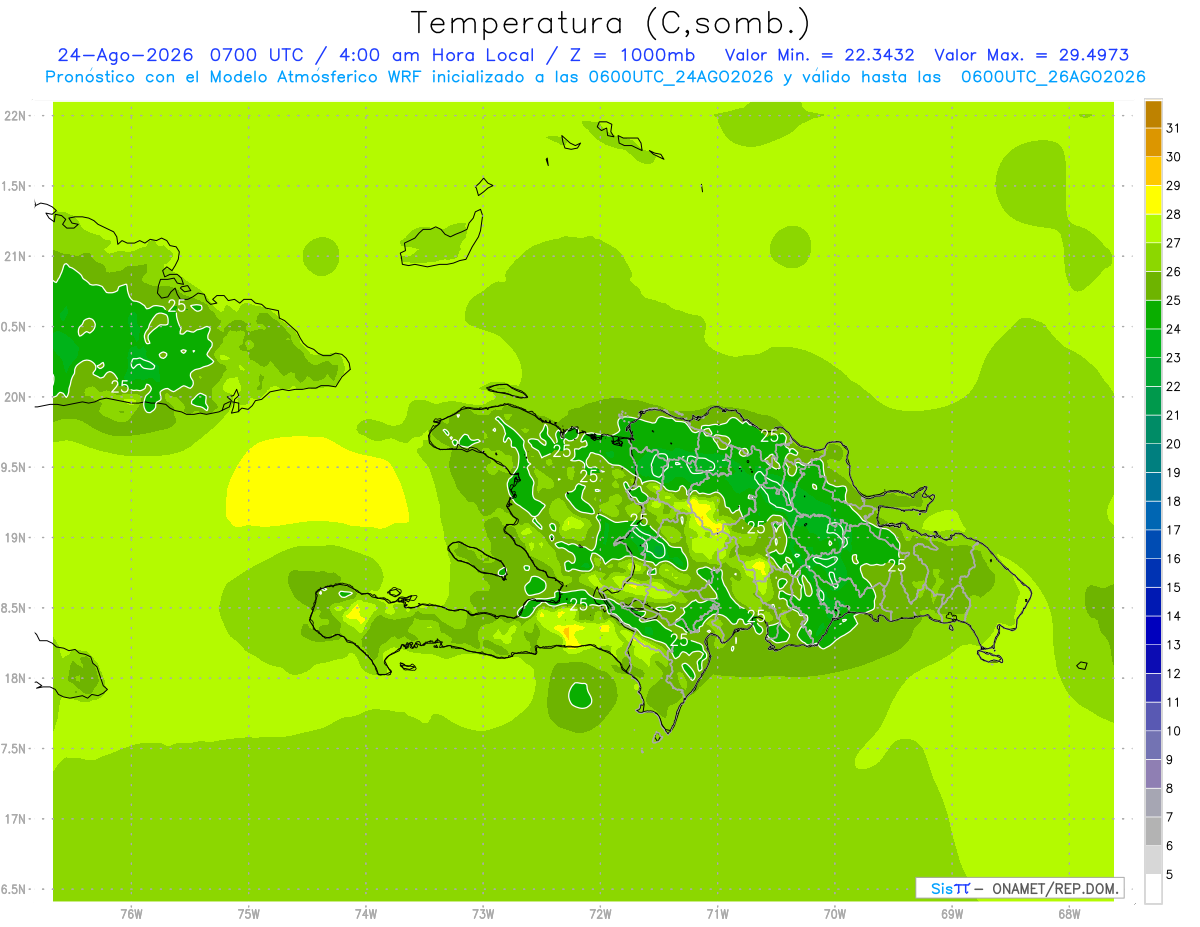Select the init time "0600UTC_24AGO2026"

[683, 77]
